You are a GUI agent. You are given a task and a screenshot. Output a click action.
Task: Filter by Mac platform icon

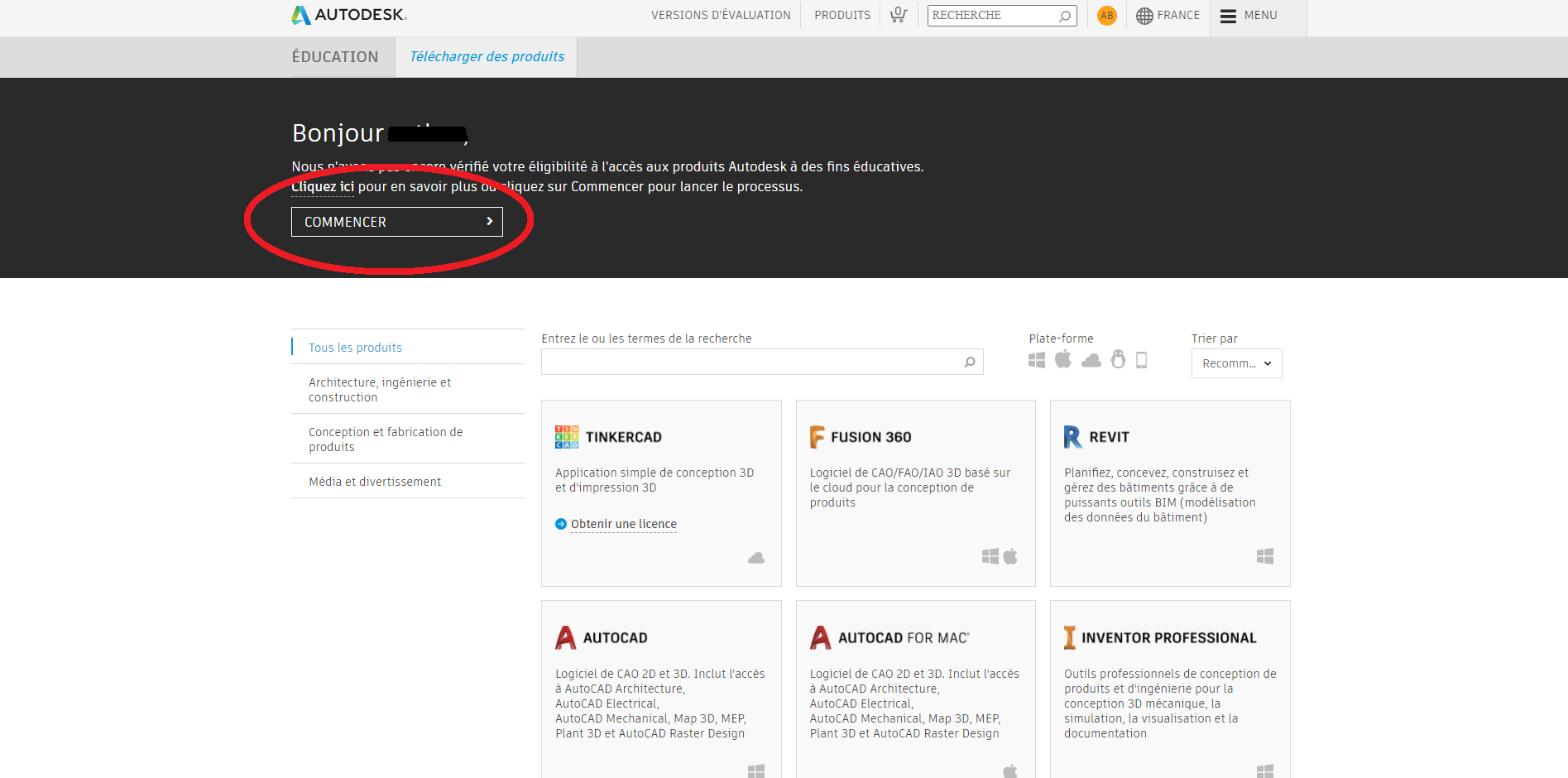pos(1063,359)
